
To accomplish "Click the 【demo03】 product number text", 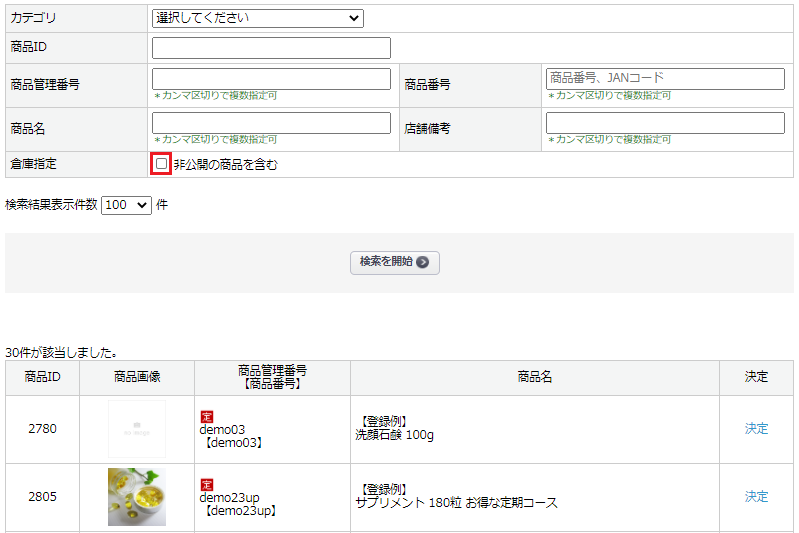I will [233, 443].
